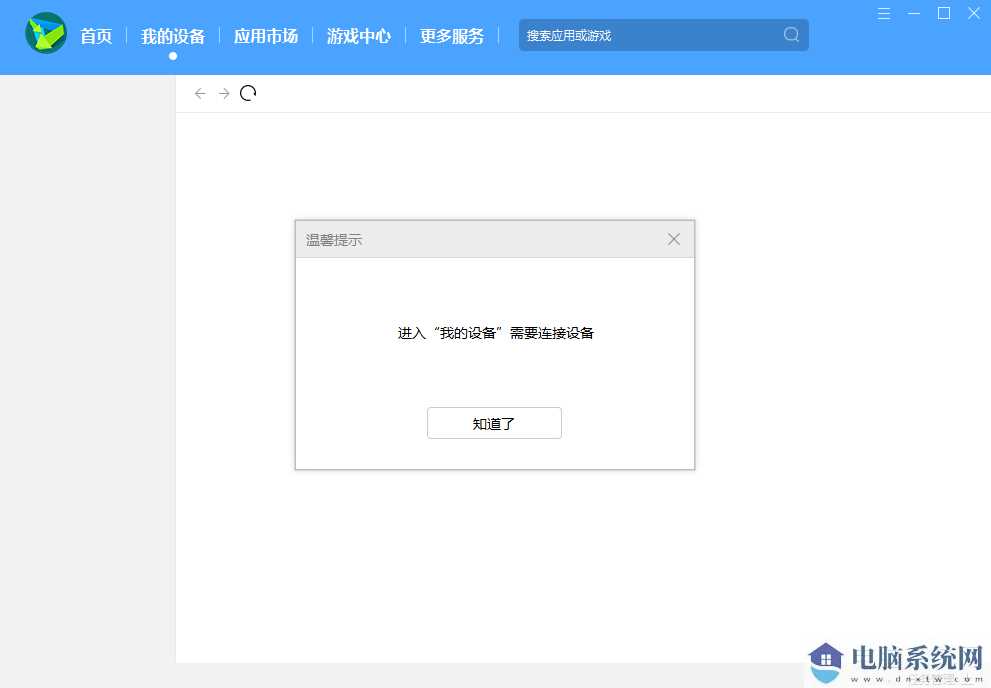The width and height of the screenshot is (991, 688).
Task: Minimize the application window
Action: (x=914, y=13)
